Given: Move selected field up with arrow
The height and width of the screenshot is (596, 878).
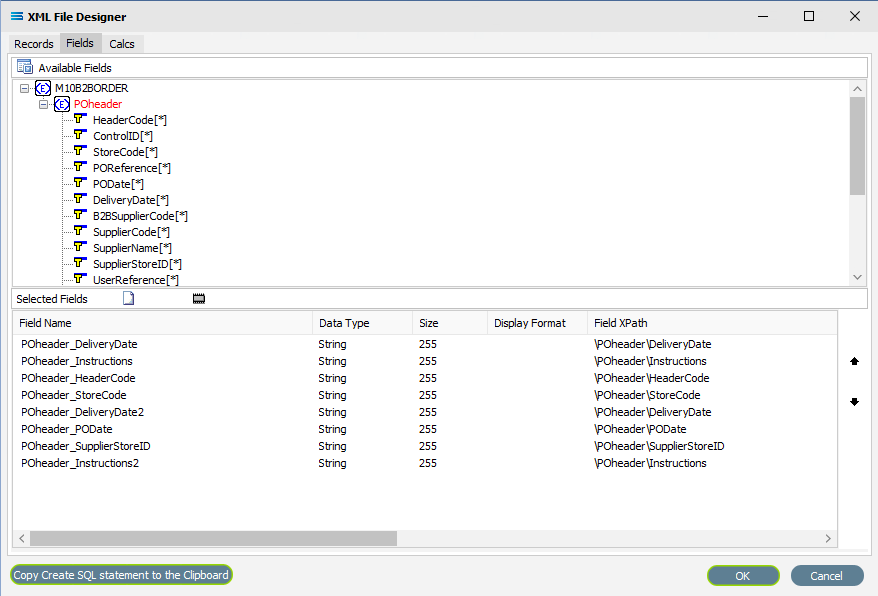Looking at the screenshot, I should pos(854,361).
